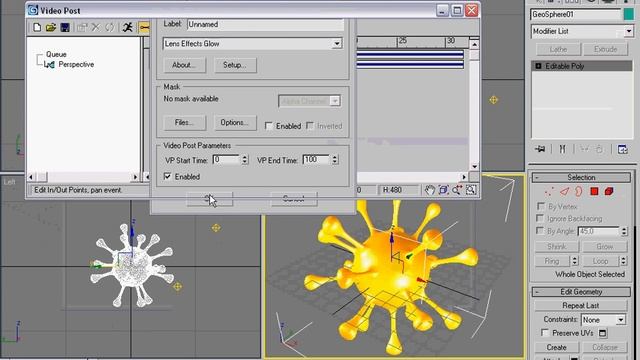Click queue pane horizontal scrollbar left arrow
The image size is (640, 360).
coord(31,177)
